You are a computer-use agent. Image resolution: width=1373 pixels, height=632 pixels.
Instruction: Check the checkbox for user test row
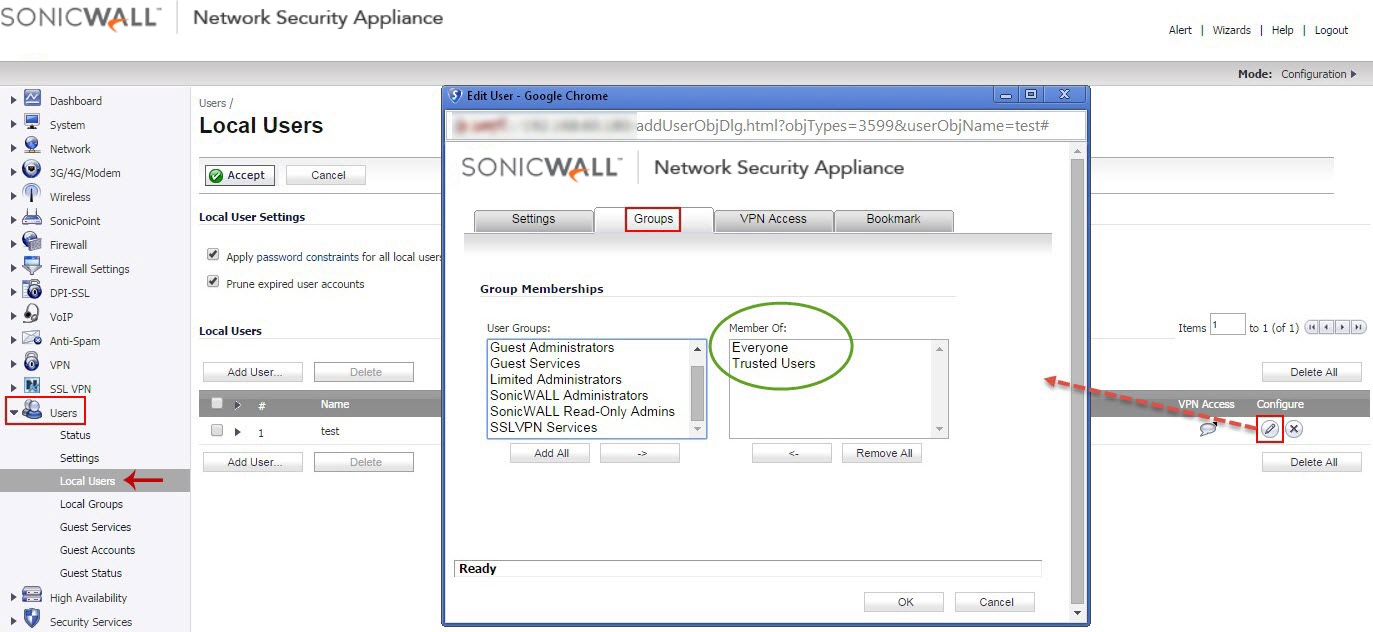217,430
